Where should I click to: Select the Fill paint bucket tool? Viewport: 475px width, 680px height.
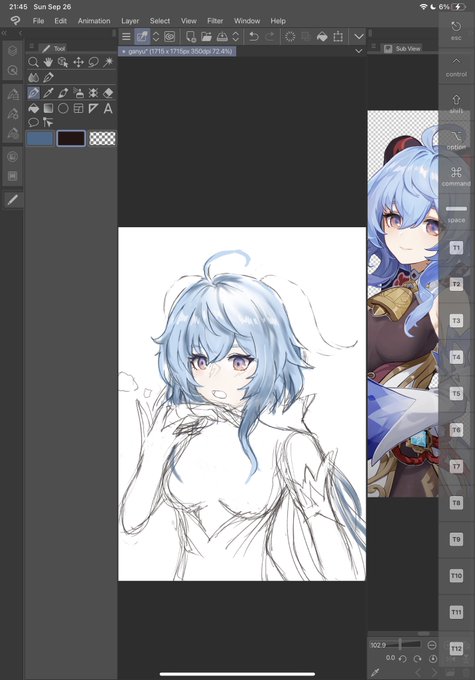click(33, 108)
